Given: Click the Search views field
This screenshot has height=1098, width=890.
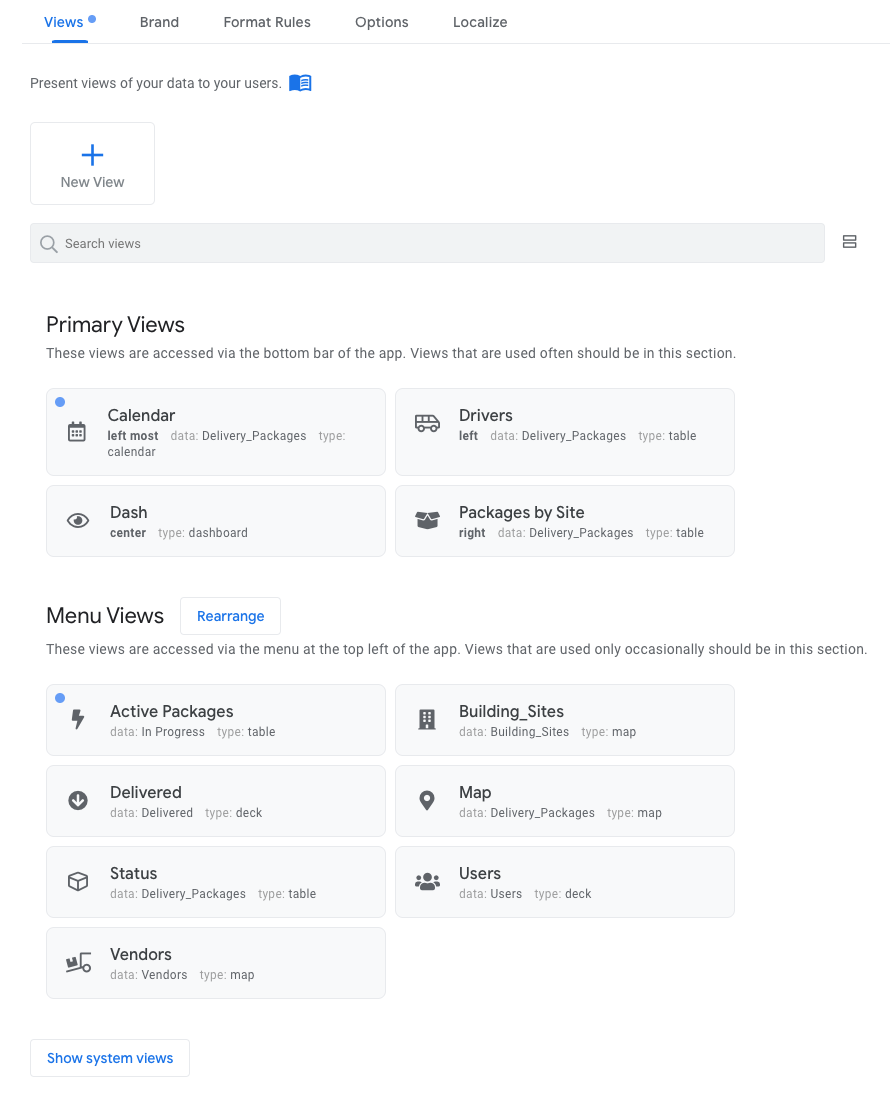Looking at the screenshot, I should [x=427, y=243].
